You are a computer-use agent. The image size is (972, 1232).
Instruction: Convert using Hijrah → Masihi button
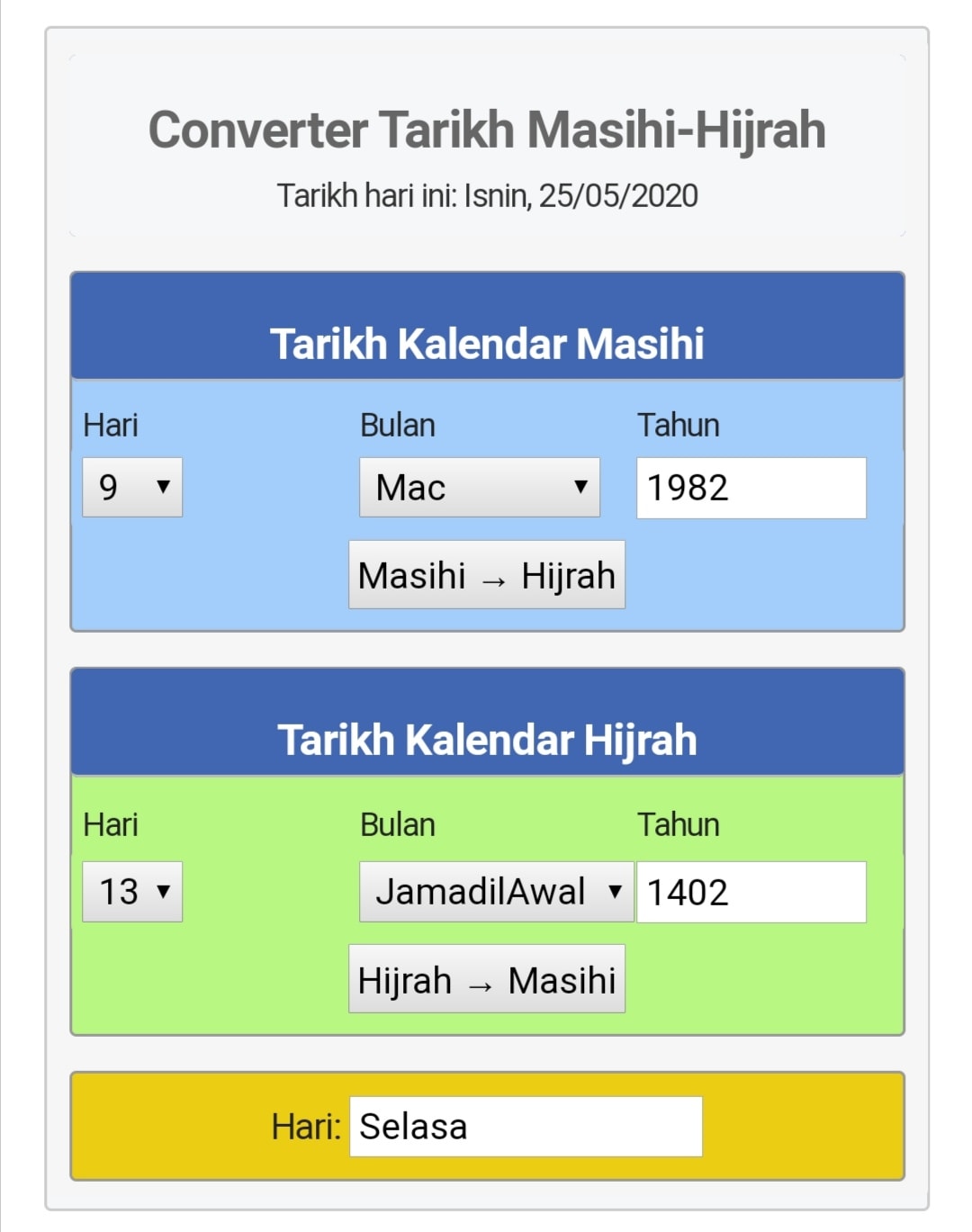click(487, 979)
